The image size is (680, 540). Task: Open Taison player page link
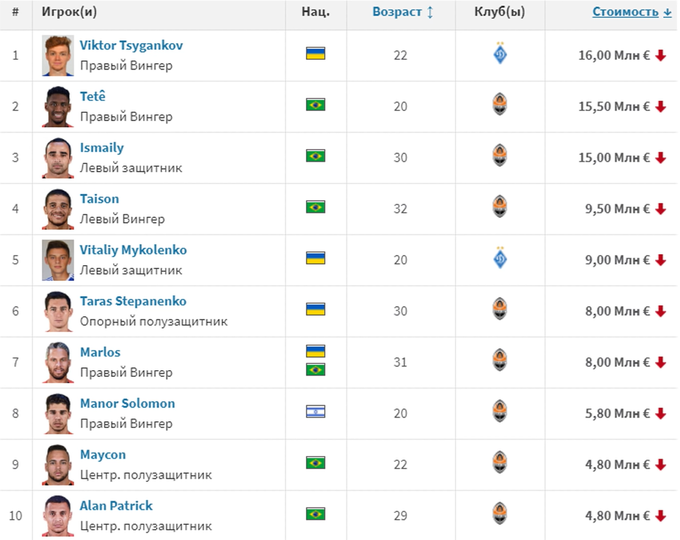point(99,199)
